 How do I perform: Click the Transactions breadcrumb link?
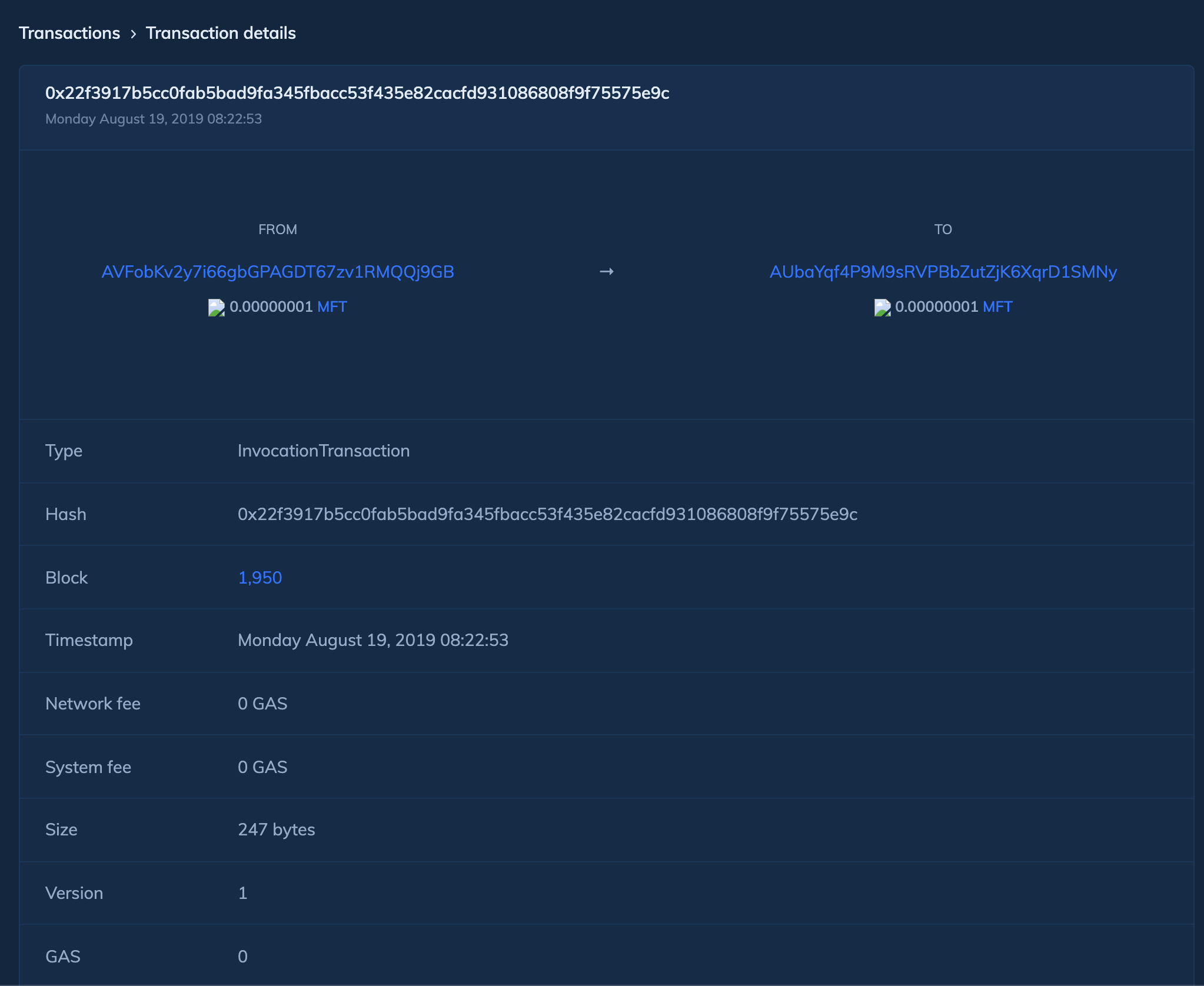[x=69, y=33]
